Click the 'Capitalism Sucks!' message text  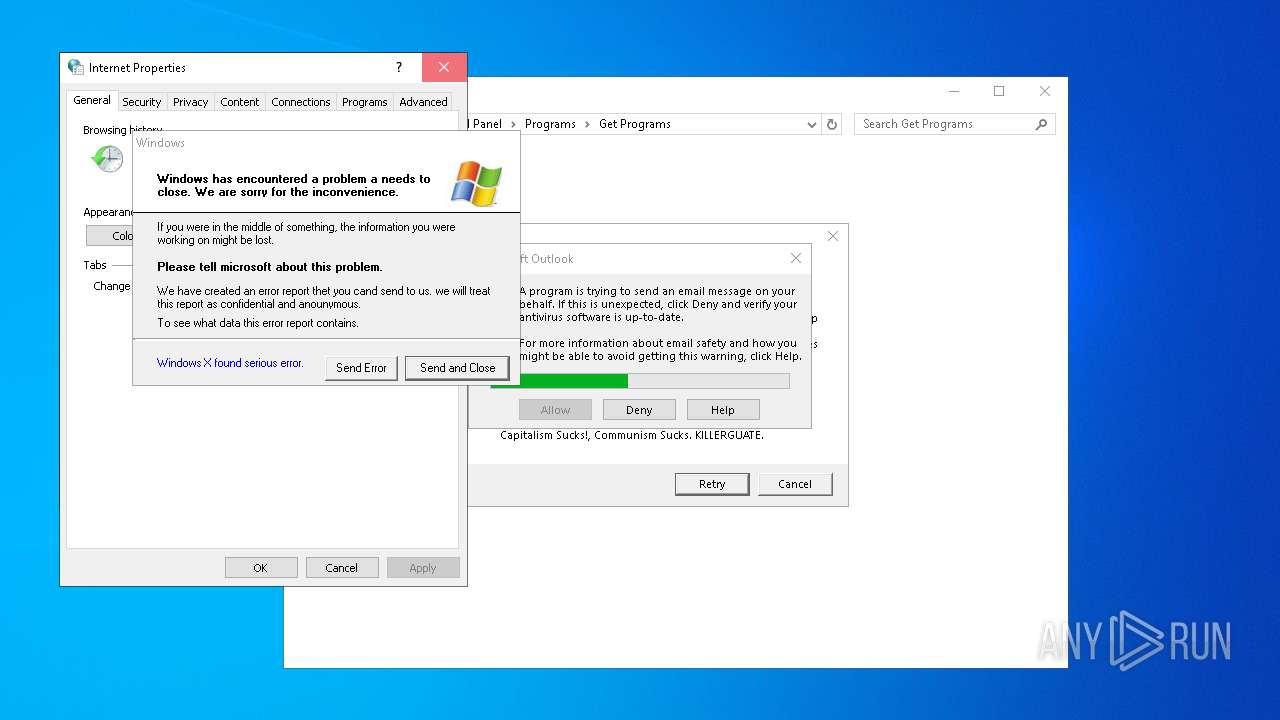tap(632, 436)
